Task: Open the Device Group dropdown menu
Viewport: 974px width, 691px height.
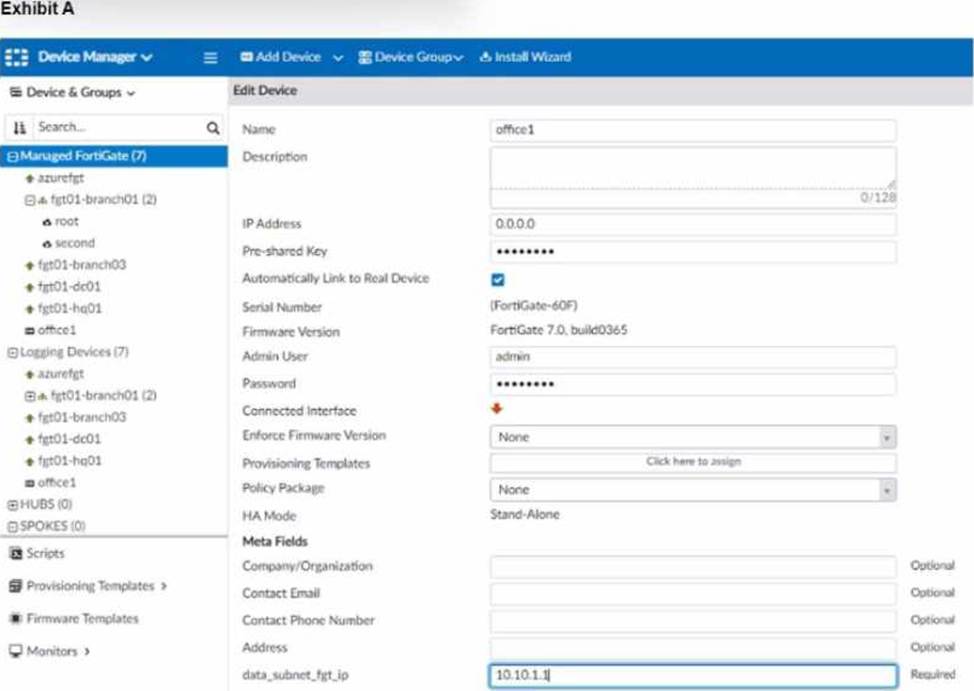Action: pos(410,57)
